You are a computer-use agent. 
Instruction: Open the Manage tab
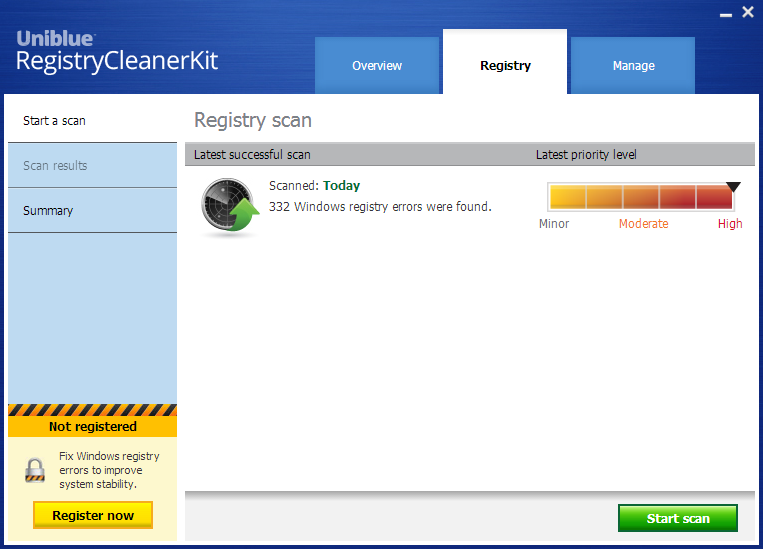click(x=633, y=65)
